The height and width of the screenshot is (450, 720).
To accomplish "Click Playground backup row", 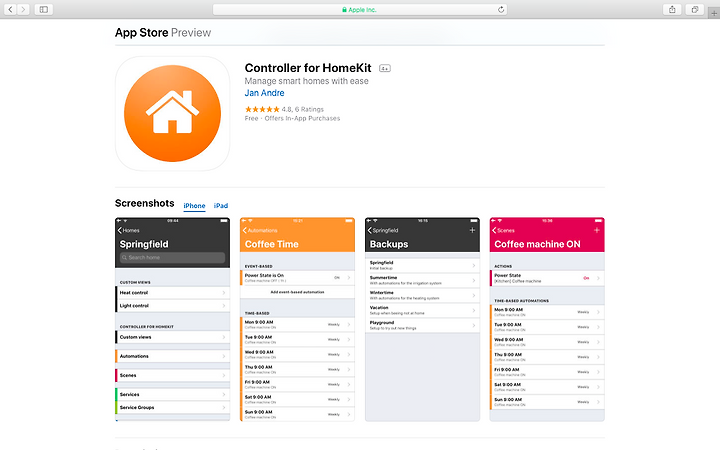I will point(422,325).
